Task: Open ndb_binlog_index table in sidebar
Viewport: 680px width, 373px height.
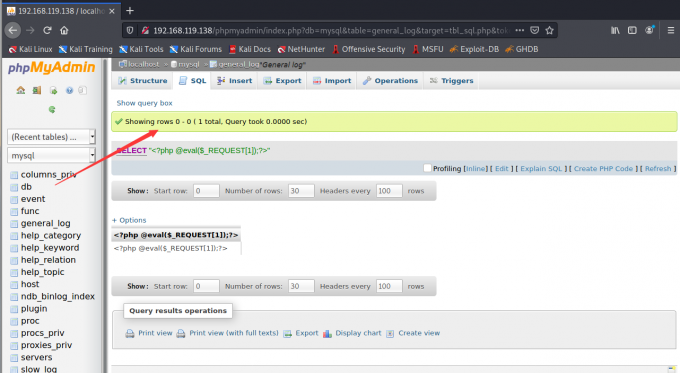Action: (58, 297)
